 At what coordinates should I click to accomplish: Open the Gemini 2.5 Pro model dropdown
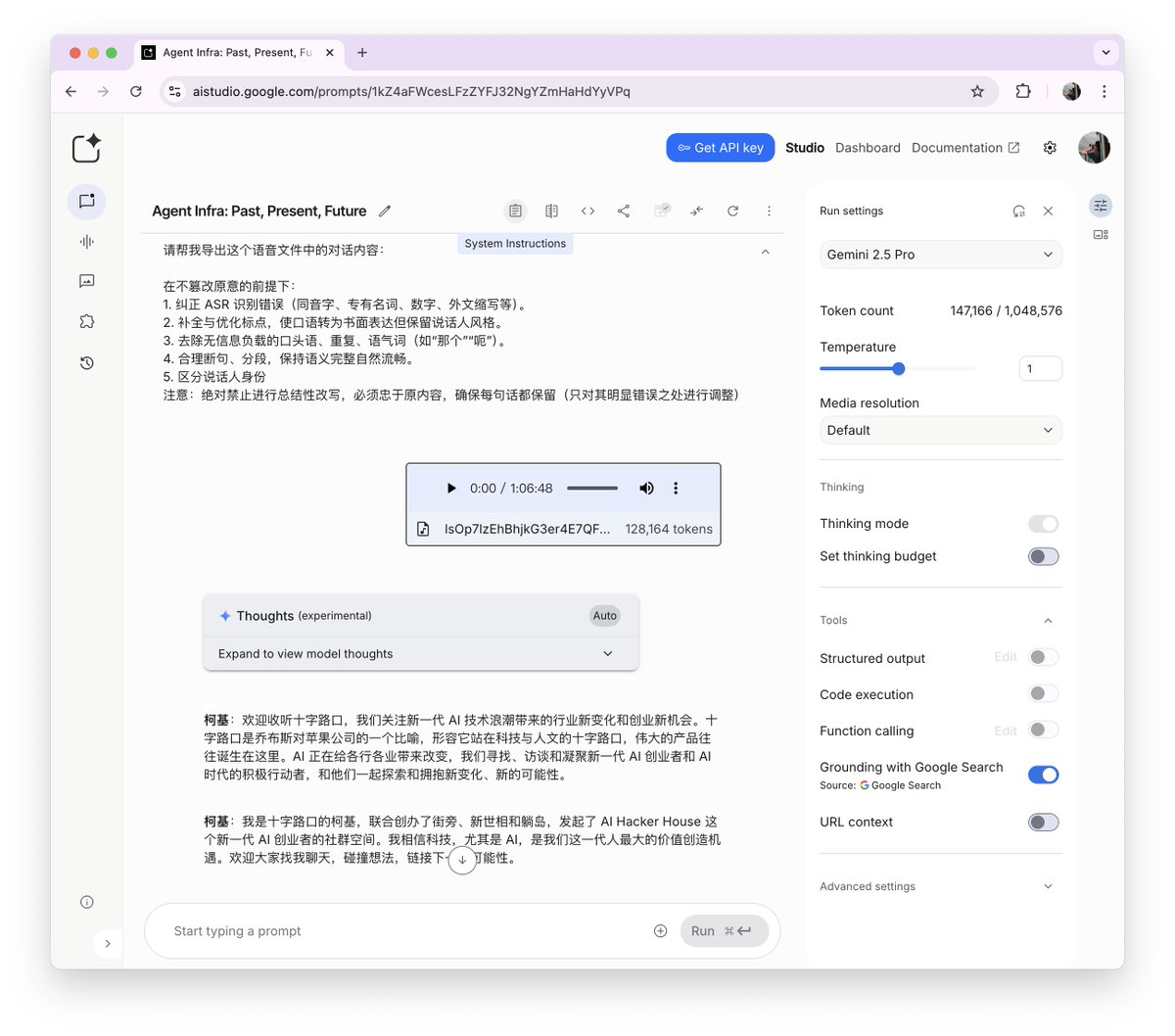pos(941,255)
